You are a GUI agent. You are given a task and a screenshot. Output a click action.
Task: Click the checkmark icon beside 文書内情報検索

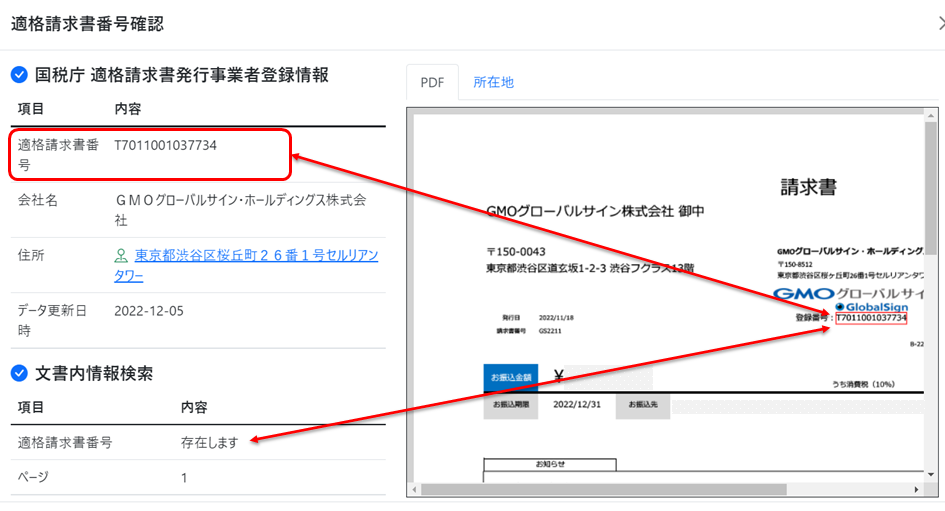point(19,373)
